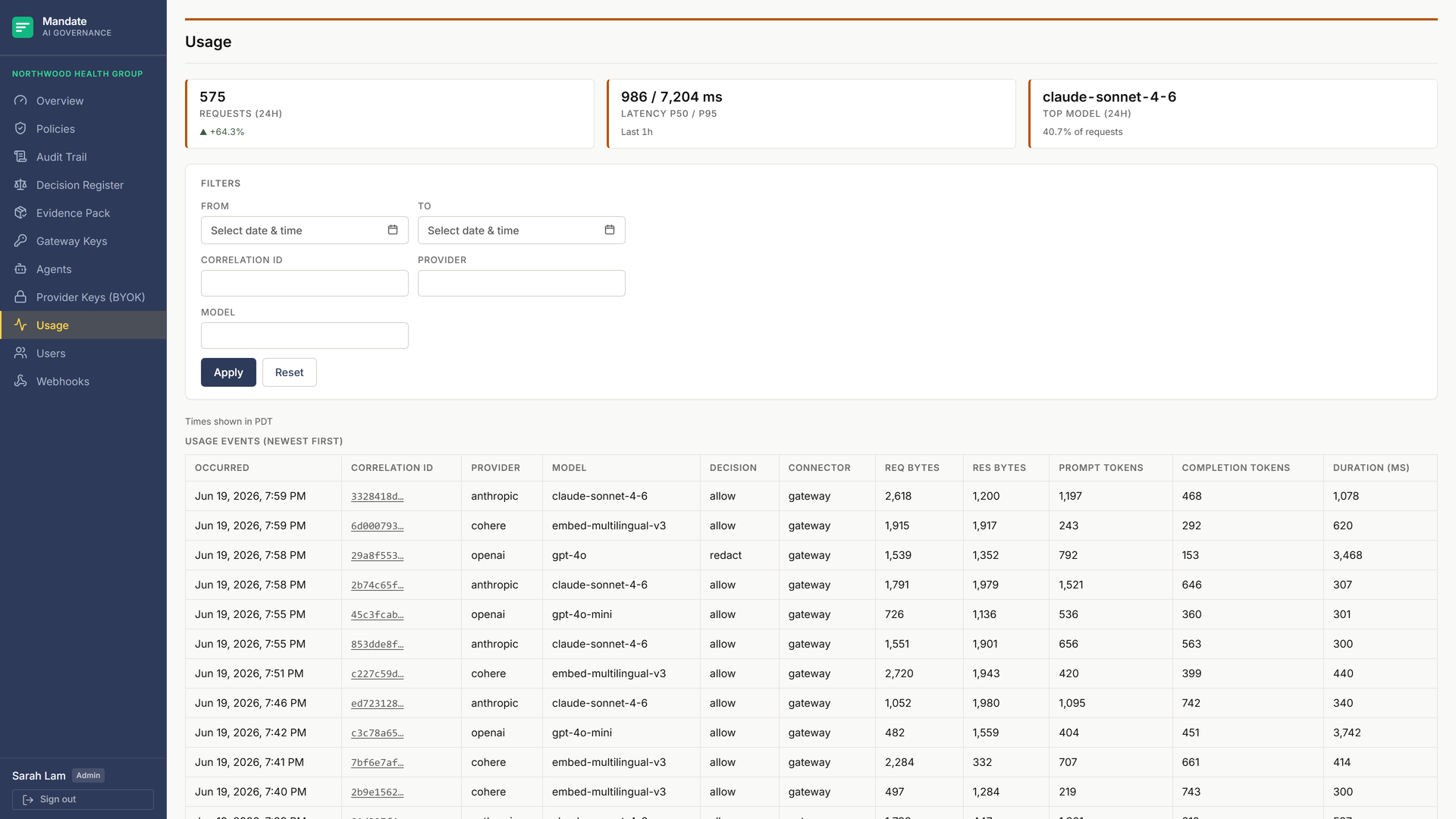Apply the usage filters
The width and height of the screenshot is (1456, 819).
228,372
